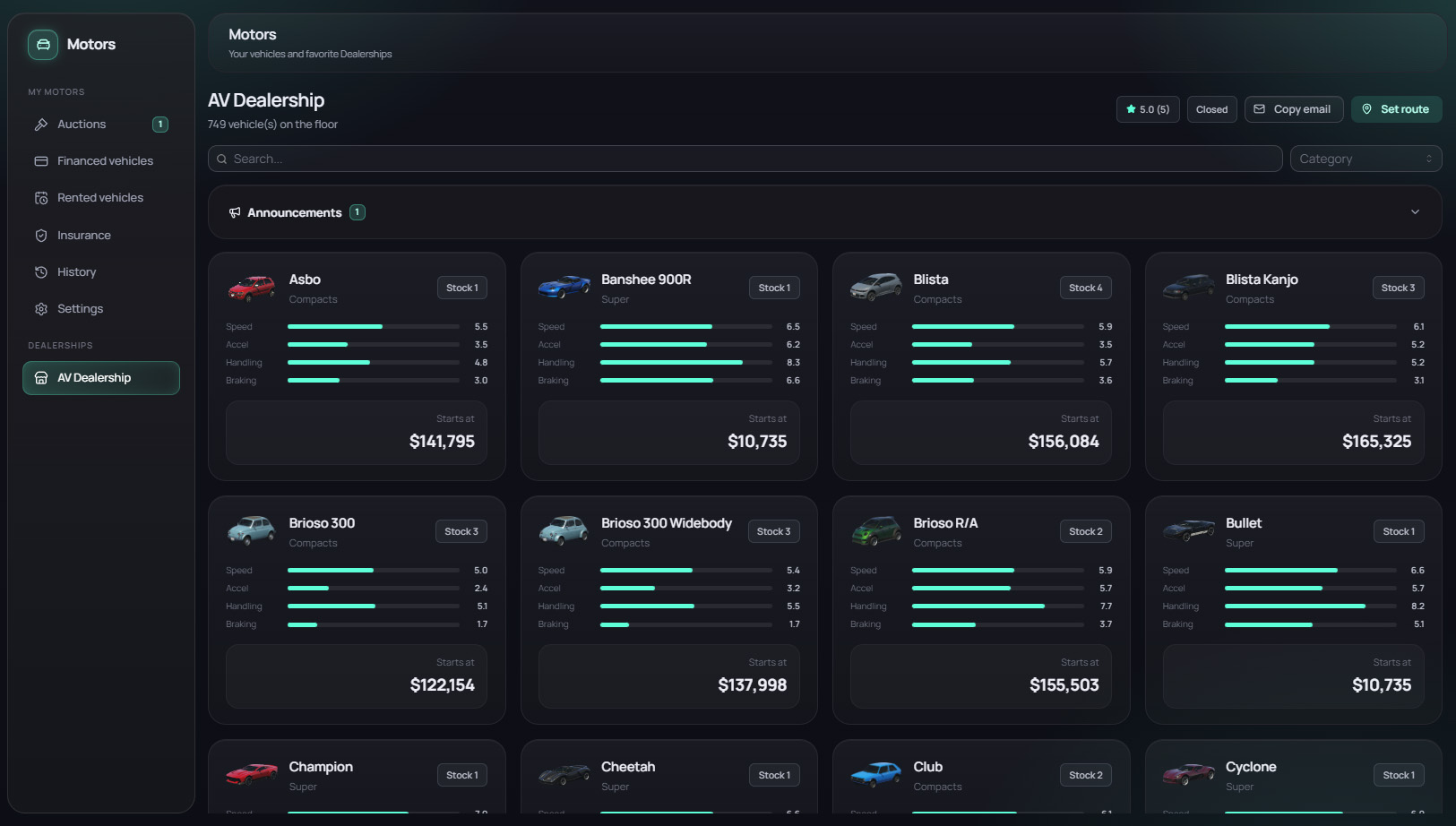Click the Announcements count badge
1456x826 pixels.
[x=357, y=212]
